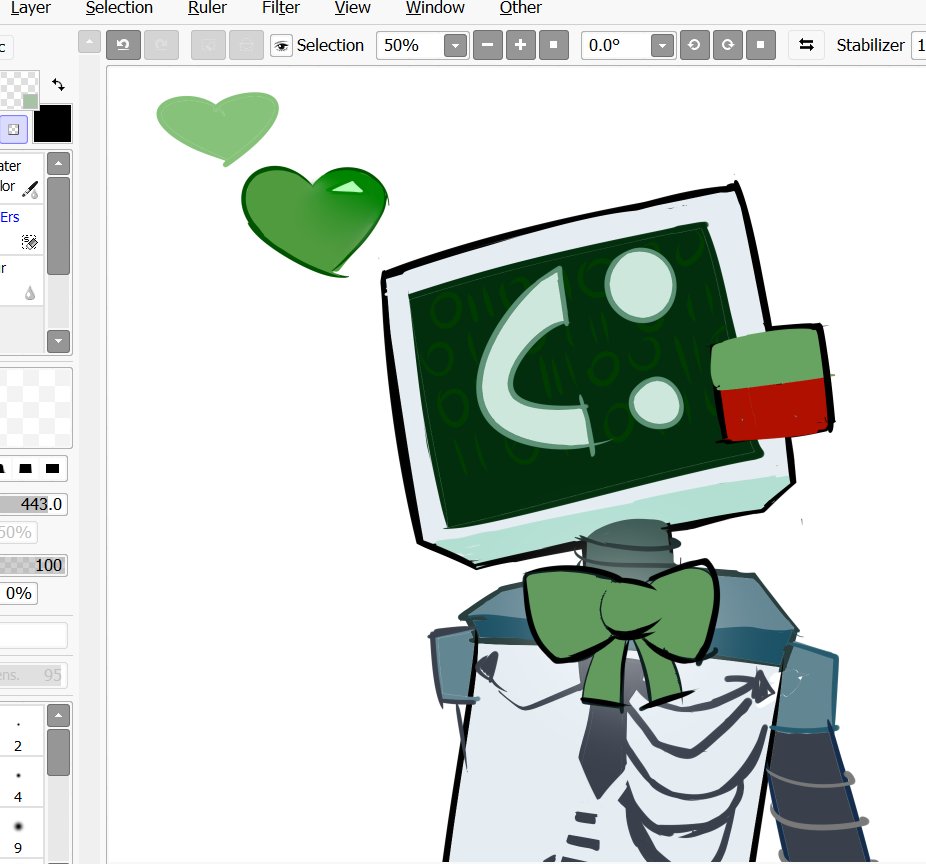
Task: Select the Watercolor brush tool
Action: (21, 177)
